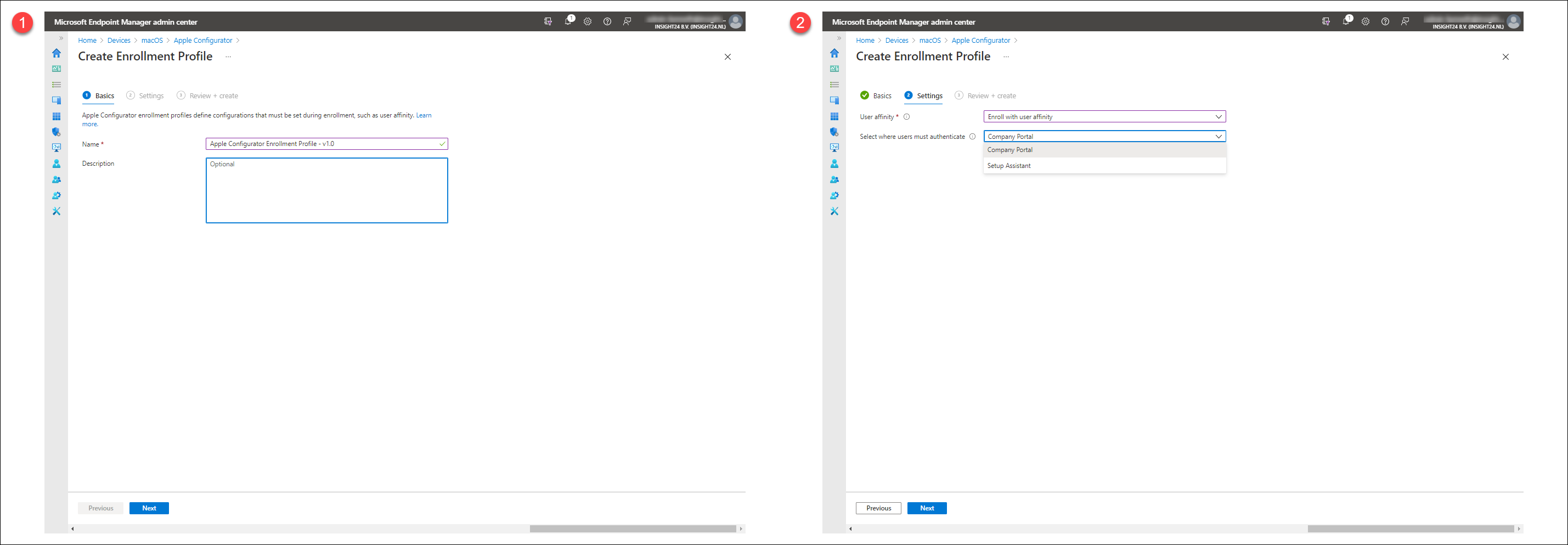The height and width of the screenshot is (545, 1568).
Task: Open directory filter icon in left screenshot header
Action: (x=548, y=21)
